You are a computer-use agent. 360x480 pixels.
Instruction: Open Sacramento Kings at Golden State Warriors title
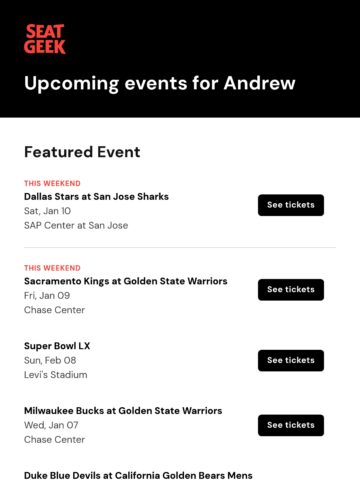[126, 281]
